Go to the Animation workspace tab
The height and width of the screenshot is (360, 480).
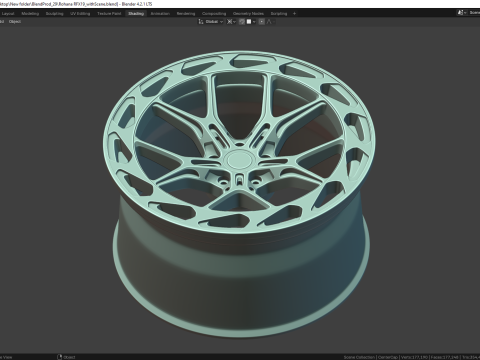(160, 14)
